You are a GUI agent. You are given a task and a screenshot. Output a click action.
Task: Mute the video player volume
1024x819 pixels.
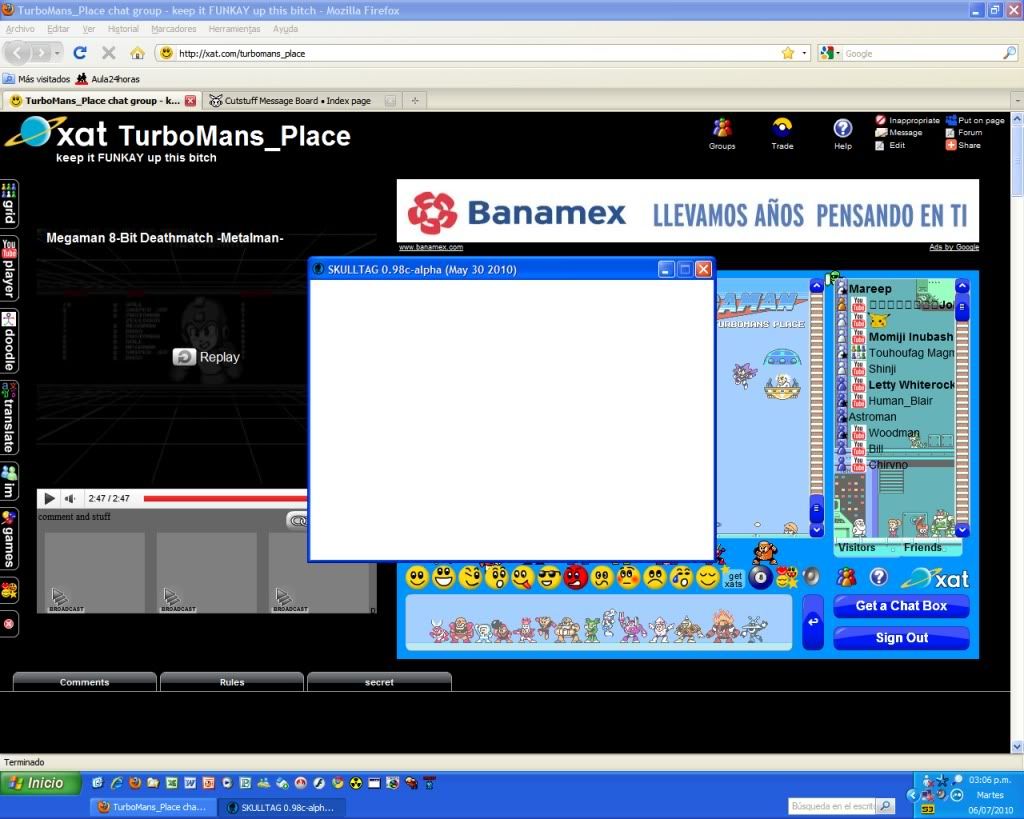[x=70, y=498]
